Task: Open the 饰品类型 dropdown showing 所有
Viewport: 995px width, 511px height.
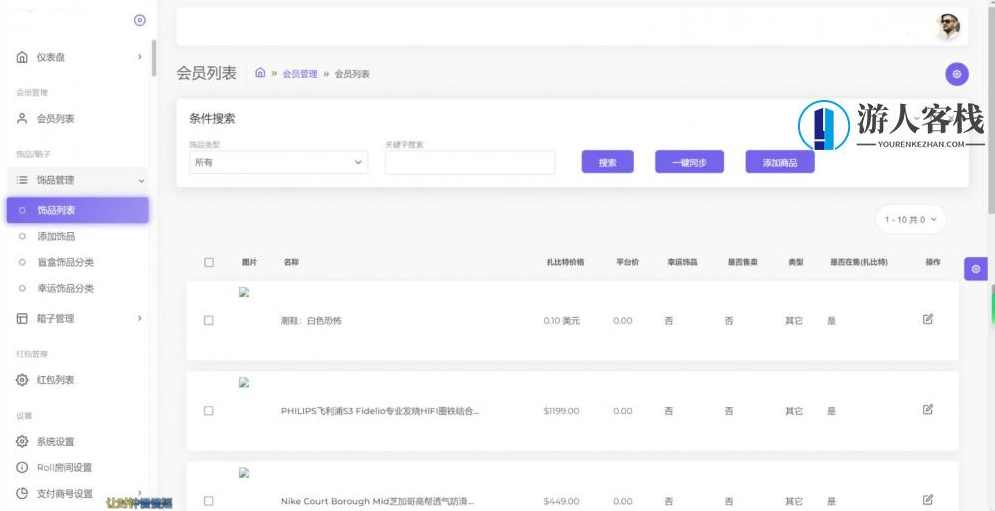Action: click(279, 163)
